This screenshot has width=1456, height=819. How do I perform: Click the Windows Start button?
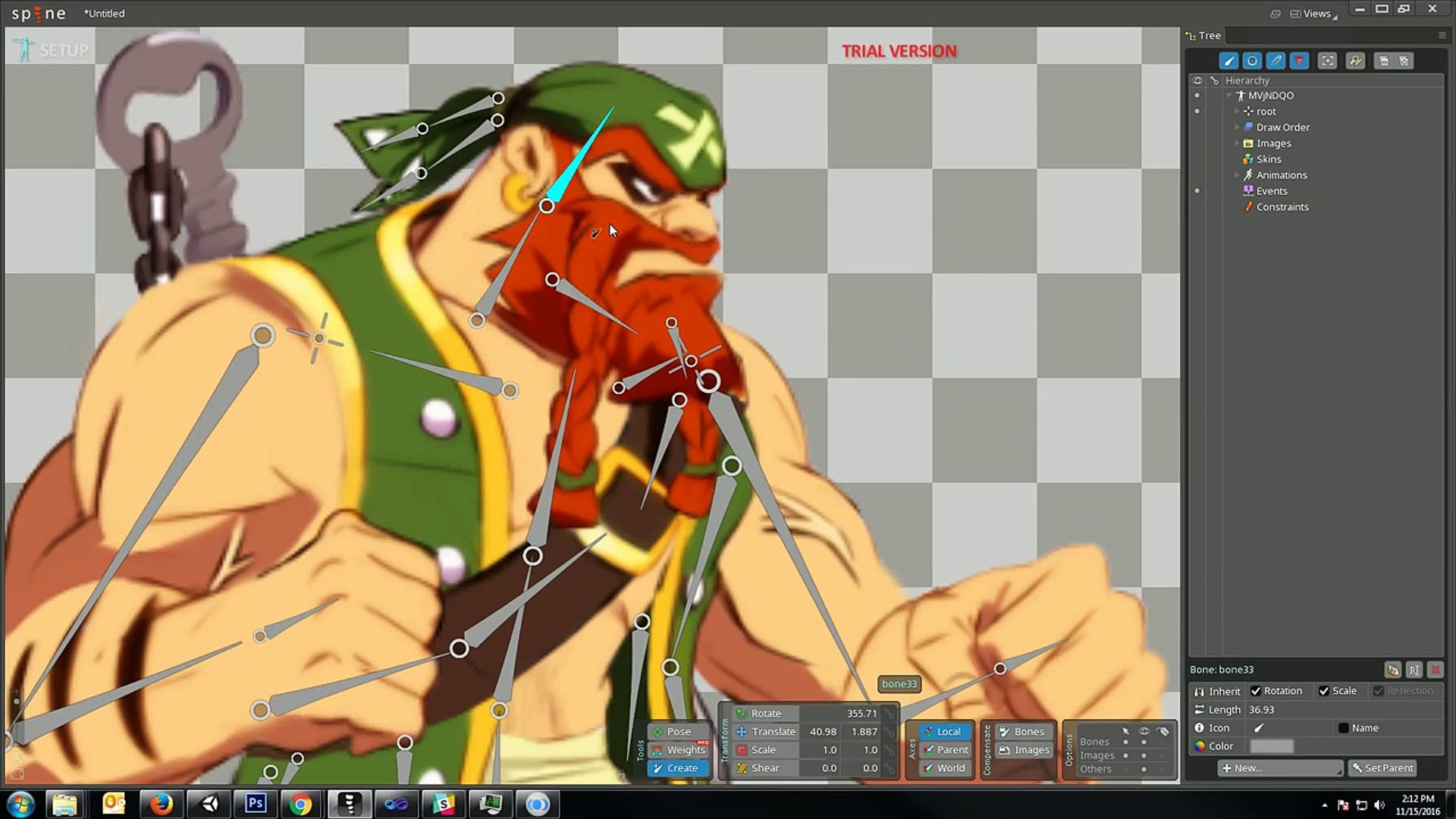[x=20, y=804]
